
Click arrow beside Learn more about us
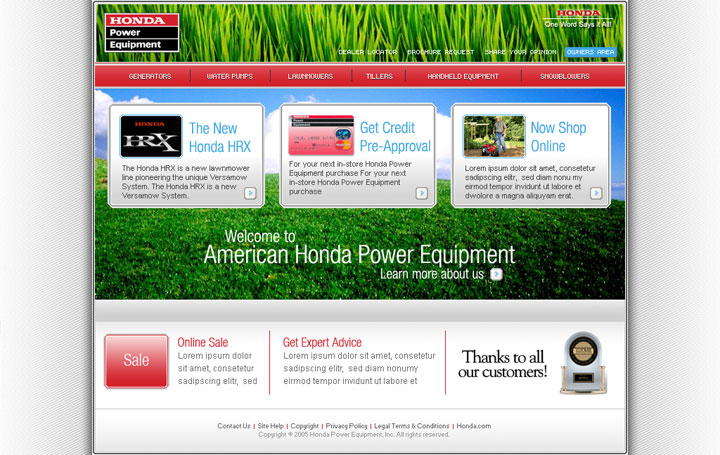(496, 274)
